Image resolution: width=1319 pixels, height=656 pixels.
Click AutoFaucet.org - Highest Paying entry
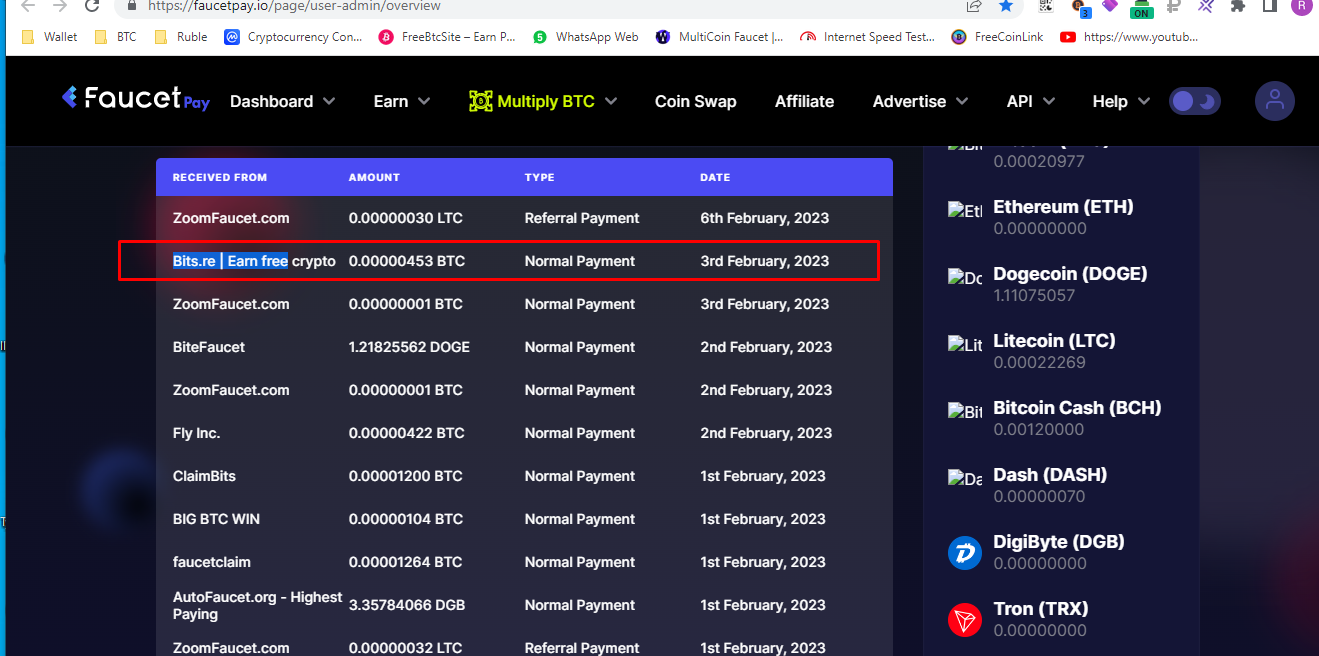[257, 605]
